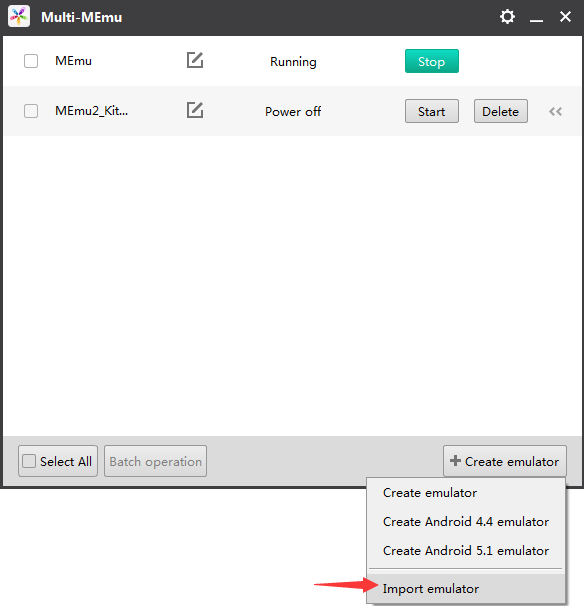
Task: Choose Create Android 4.4 emulator
Action: coord(466,522)
